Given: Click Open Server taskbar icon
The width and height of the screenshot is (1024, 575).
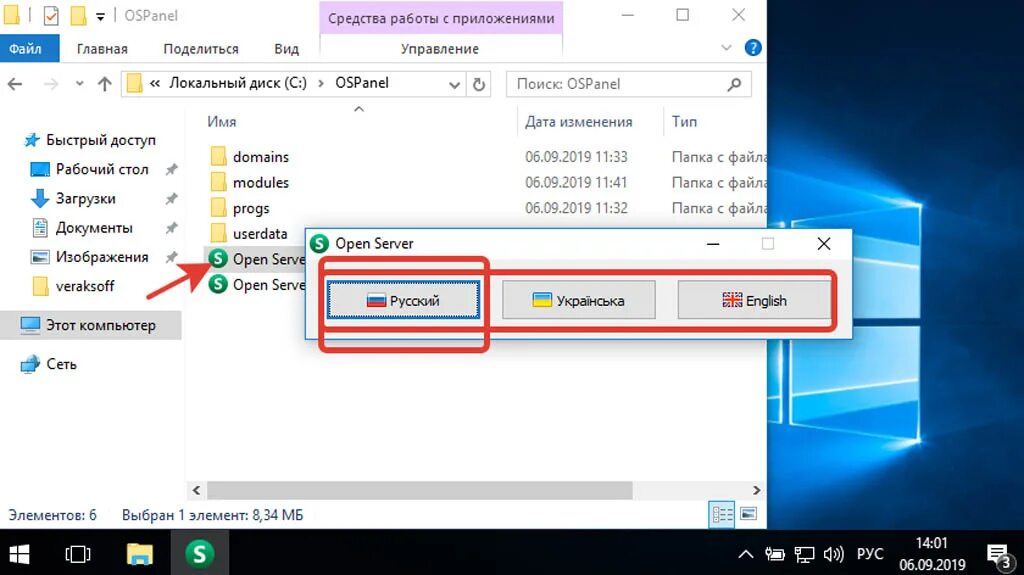Looking at the screenshot, I should point(200,554).
